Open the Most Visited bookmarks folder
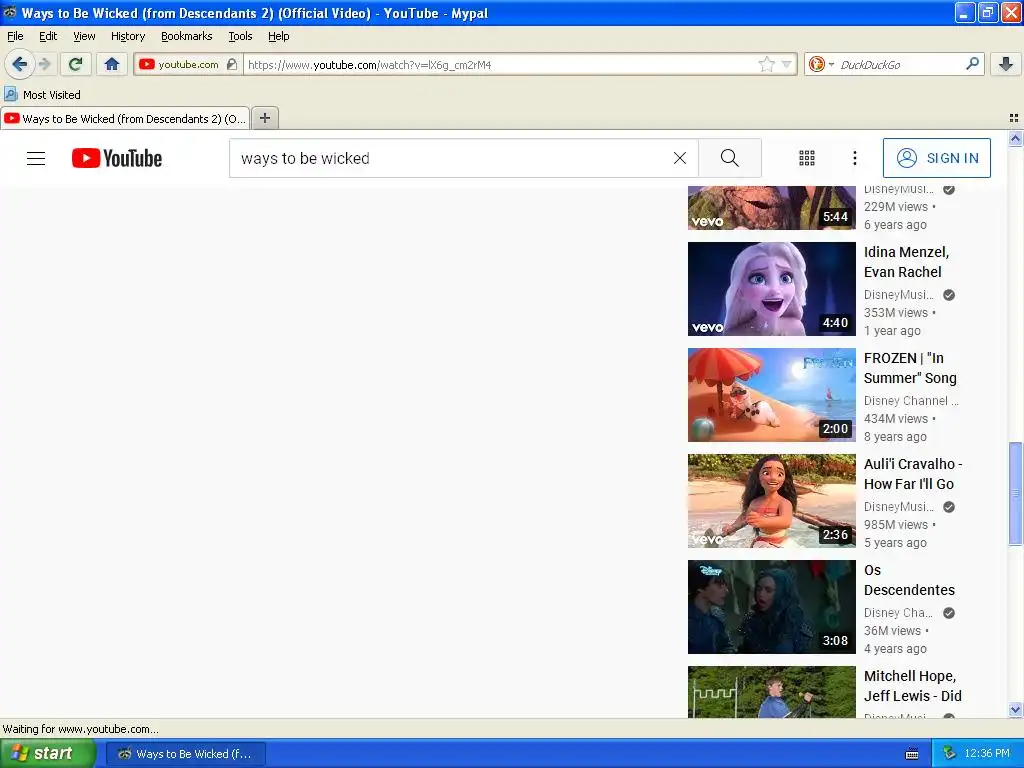 42,95
